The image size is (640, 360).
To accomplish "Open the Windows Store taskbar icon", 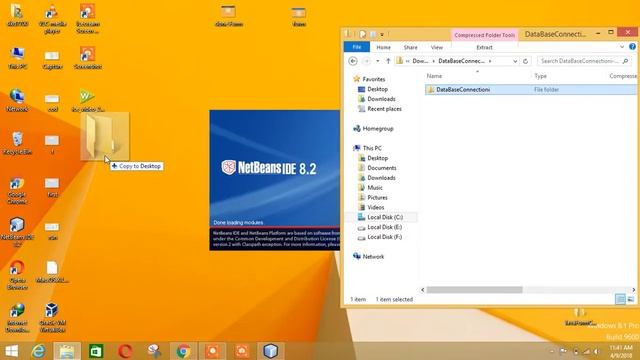I will click(96, 351).
